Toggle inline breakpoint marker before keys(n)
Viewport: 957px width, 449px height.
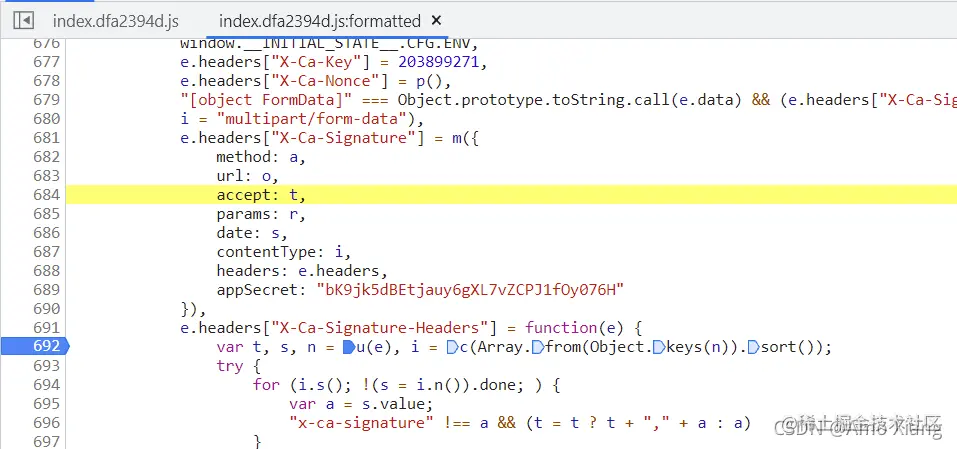(x=659, y=347)
